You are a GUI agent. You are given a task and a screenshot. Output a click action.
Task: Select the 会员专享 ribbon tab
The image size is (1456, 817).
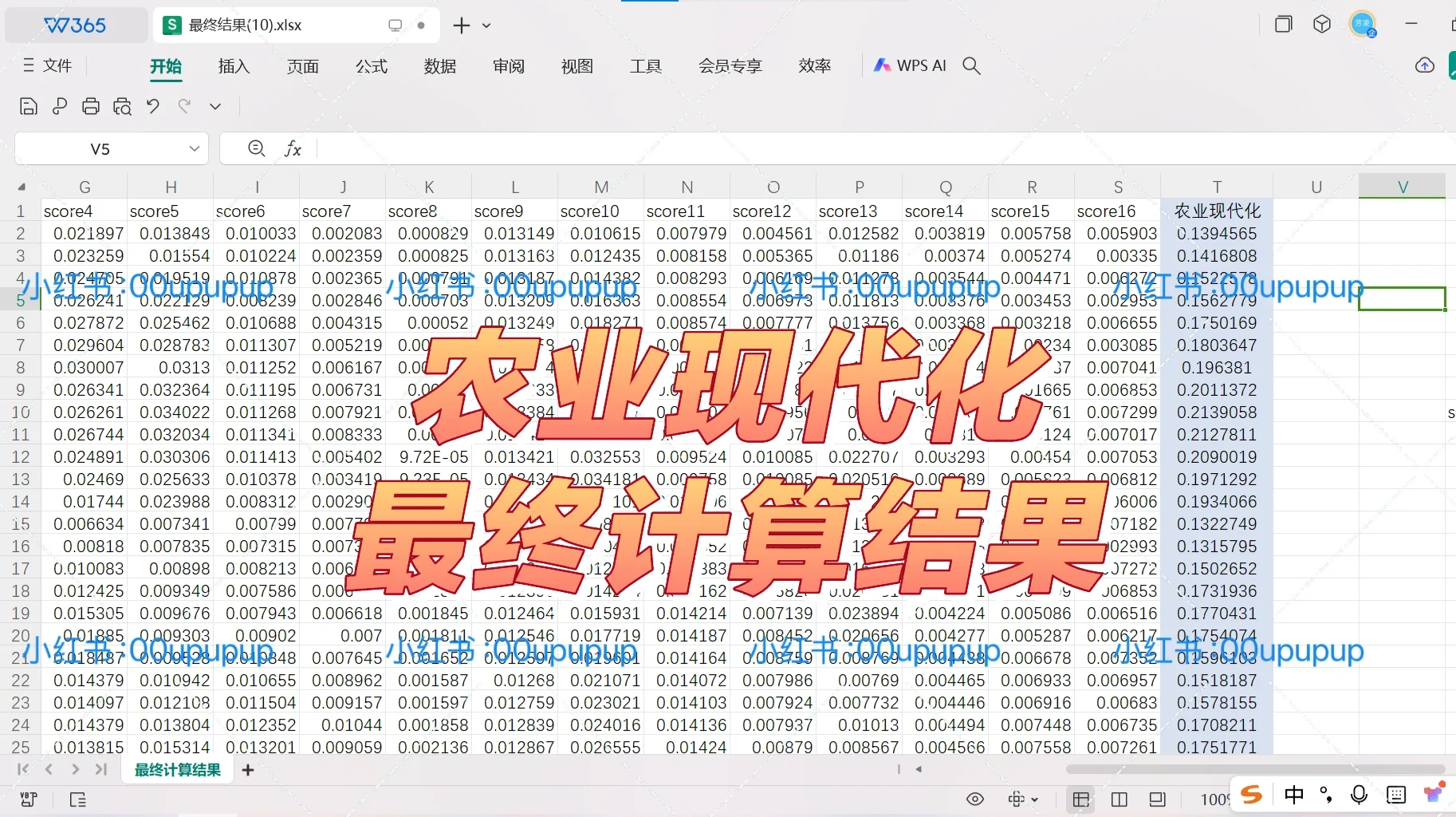coord(730,66)
